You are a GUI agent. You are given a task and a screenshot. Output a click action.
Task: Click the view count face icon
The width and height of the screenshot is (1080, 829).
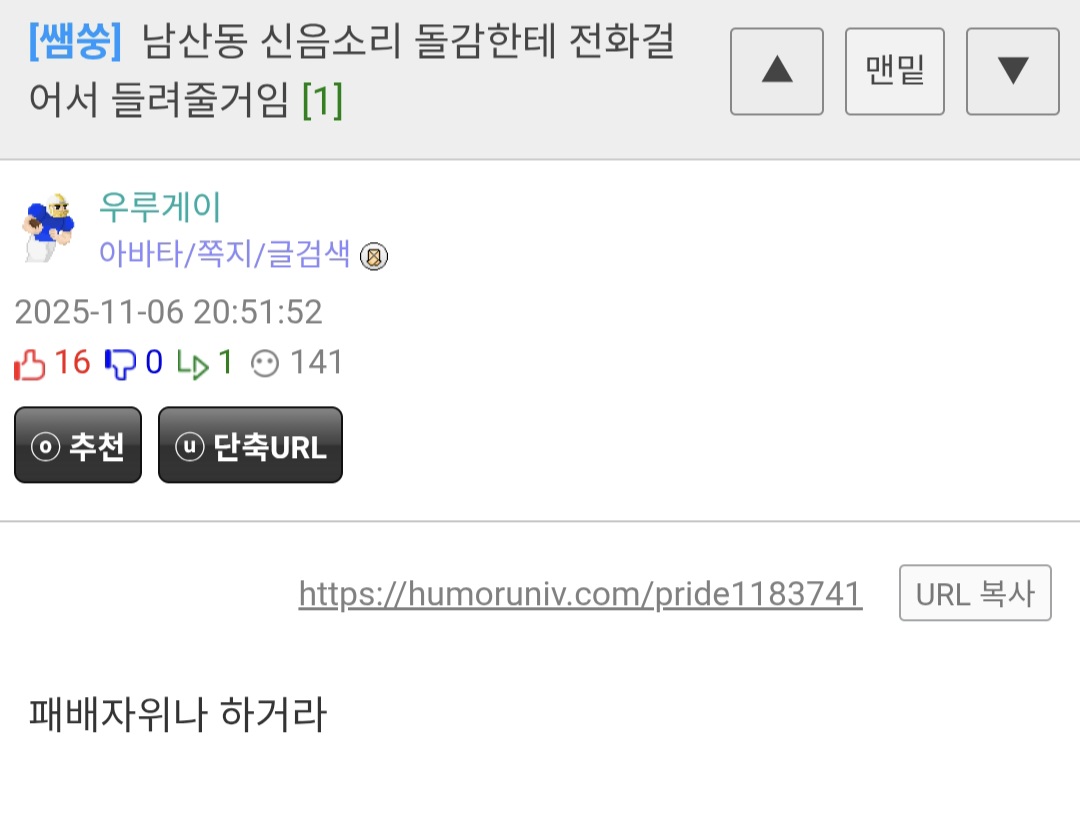pos(264,364)
